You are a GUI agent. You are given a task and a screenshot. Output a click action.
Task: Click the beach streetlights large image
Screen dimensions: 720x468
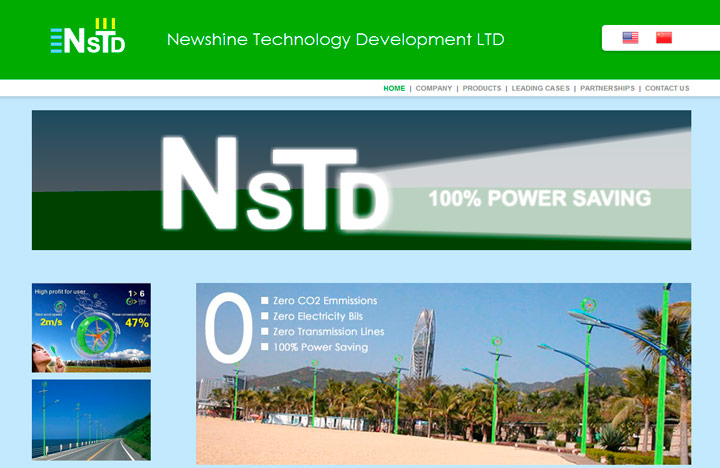pyautogui.click(x=444, y=374)
